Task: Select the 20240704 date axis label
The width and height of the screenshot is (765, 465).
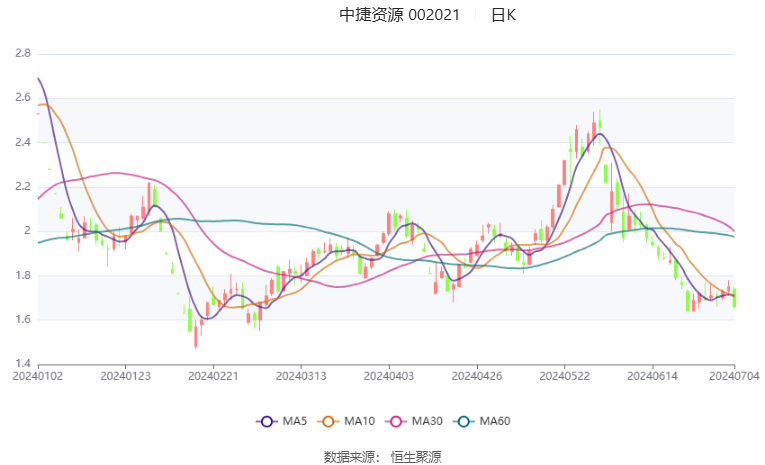Action: pos(734,376)
